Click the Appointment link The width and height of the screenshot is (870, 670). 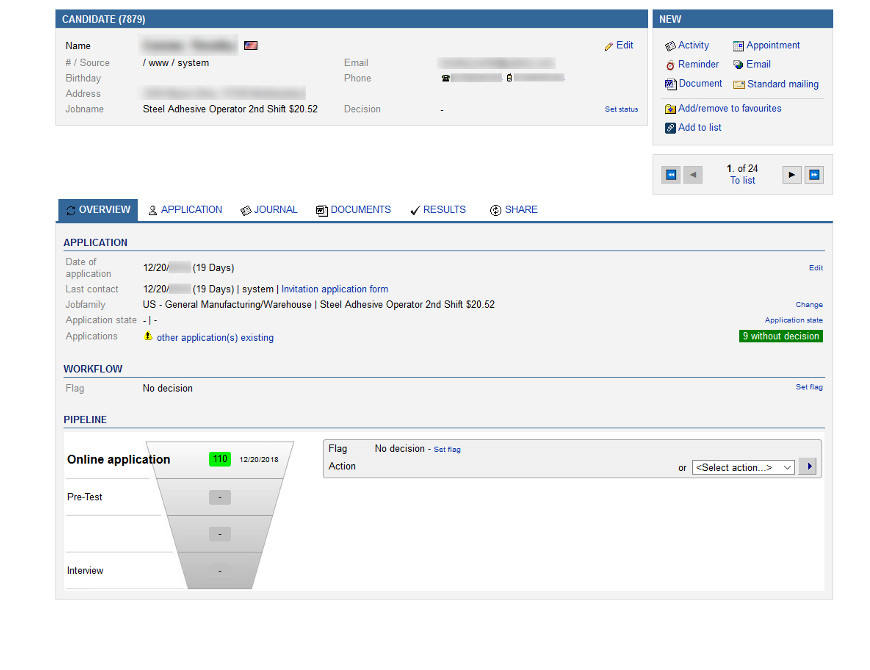tap(773, 45)
